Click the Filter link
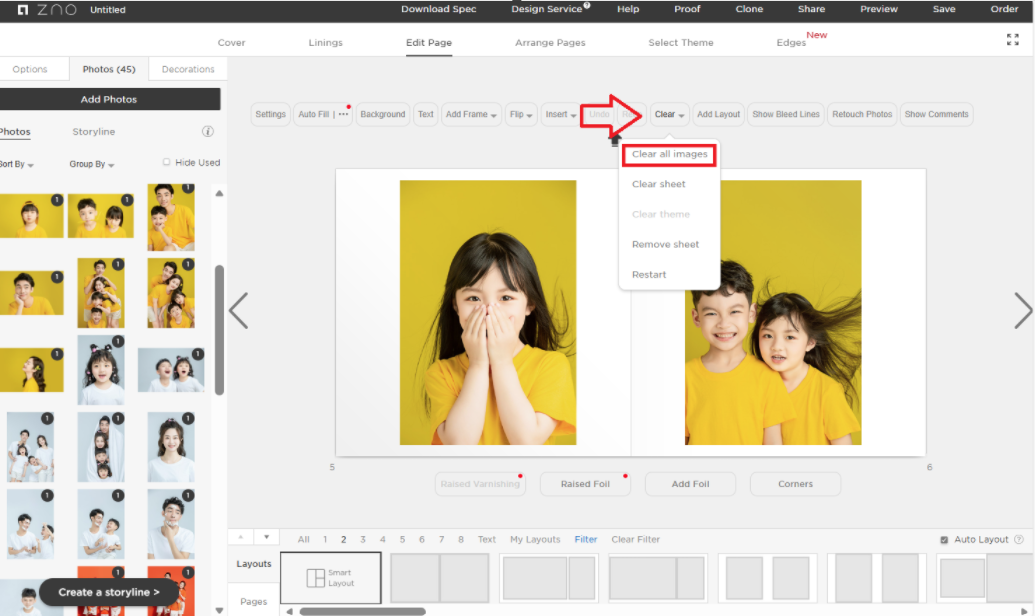 pyautogui.click(x=585, y=539)
